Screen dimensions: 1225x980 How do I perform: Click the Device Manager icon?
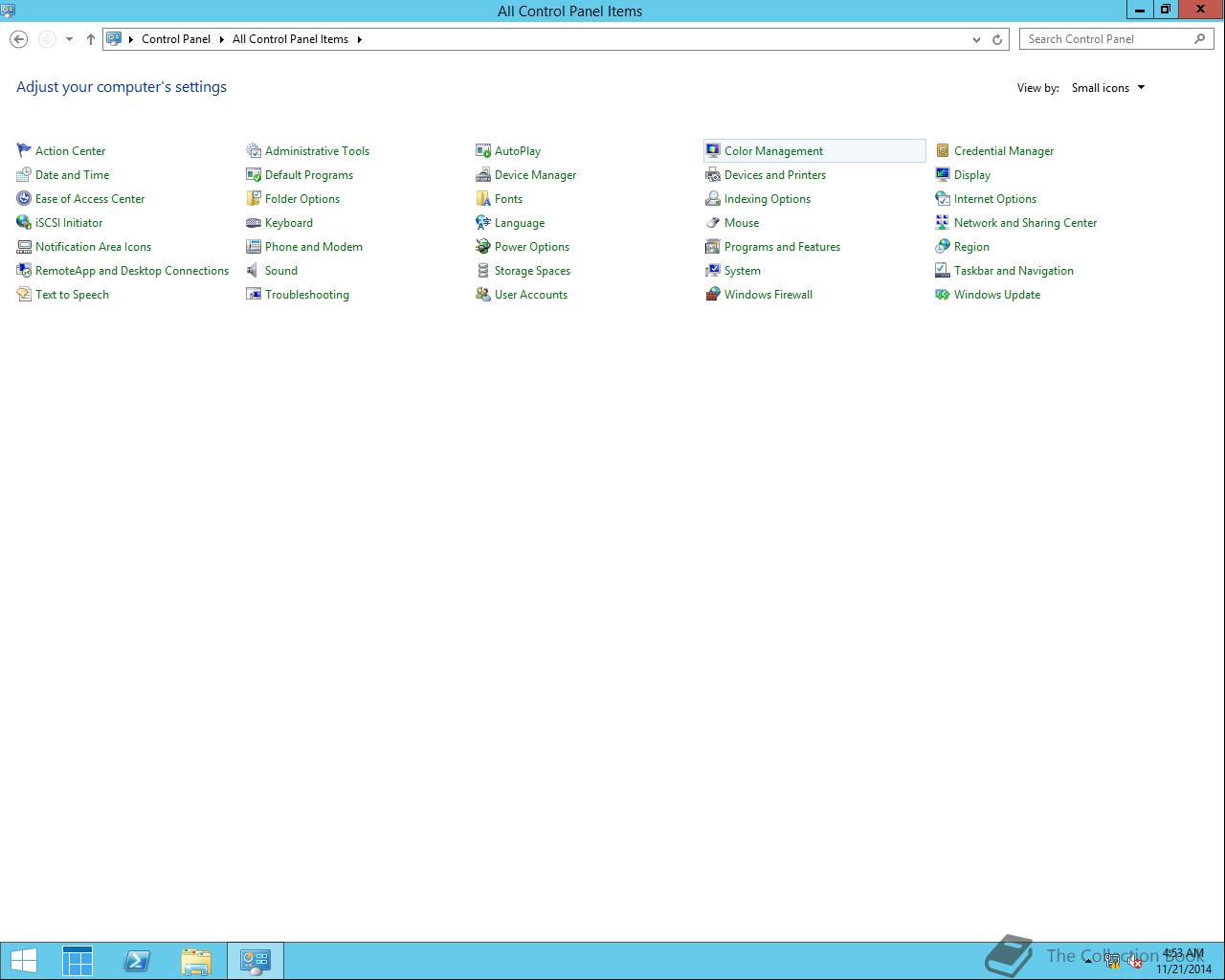(483, 174)
